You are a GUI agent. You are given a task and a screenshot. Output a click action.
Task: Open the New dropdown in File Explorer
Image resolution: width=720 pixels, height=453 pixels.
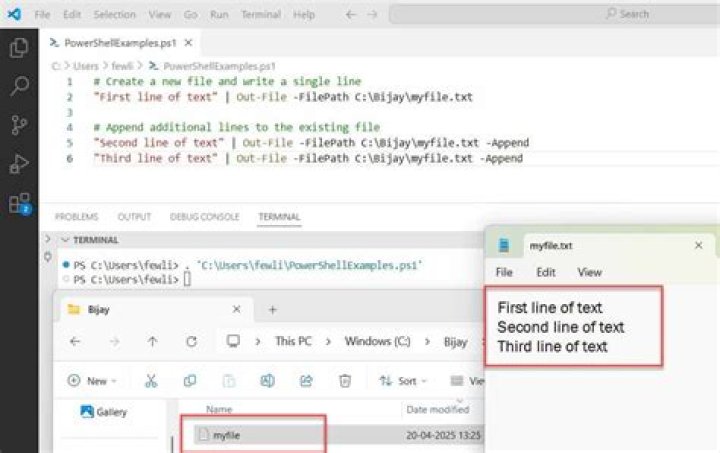(x=92, y=381)
